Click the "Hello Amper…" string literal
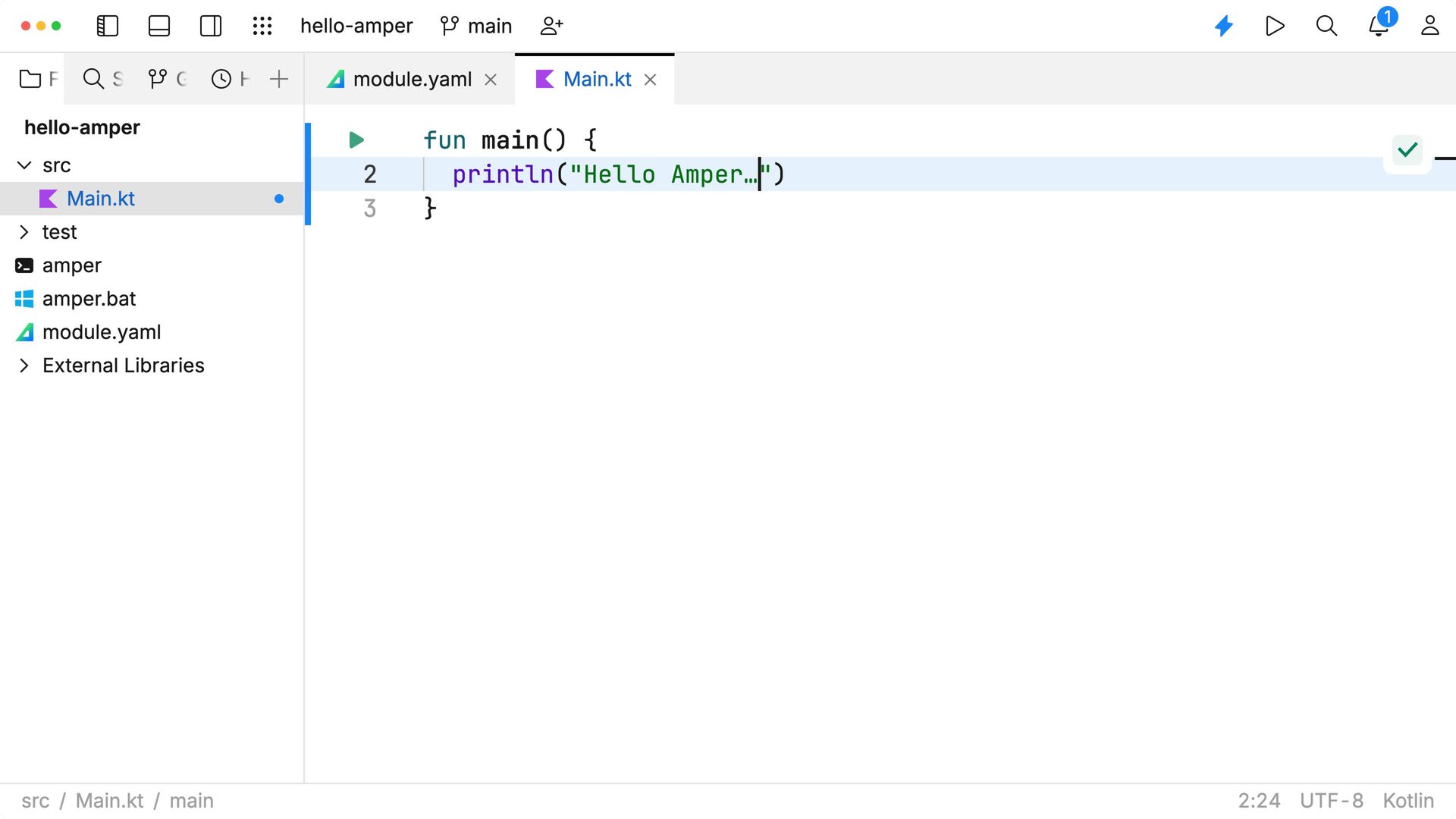Viewport: 1456px width, 819px height. 670,174
